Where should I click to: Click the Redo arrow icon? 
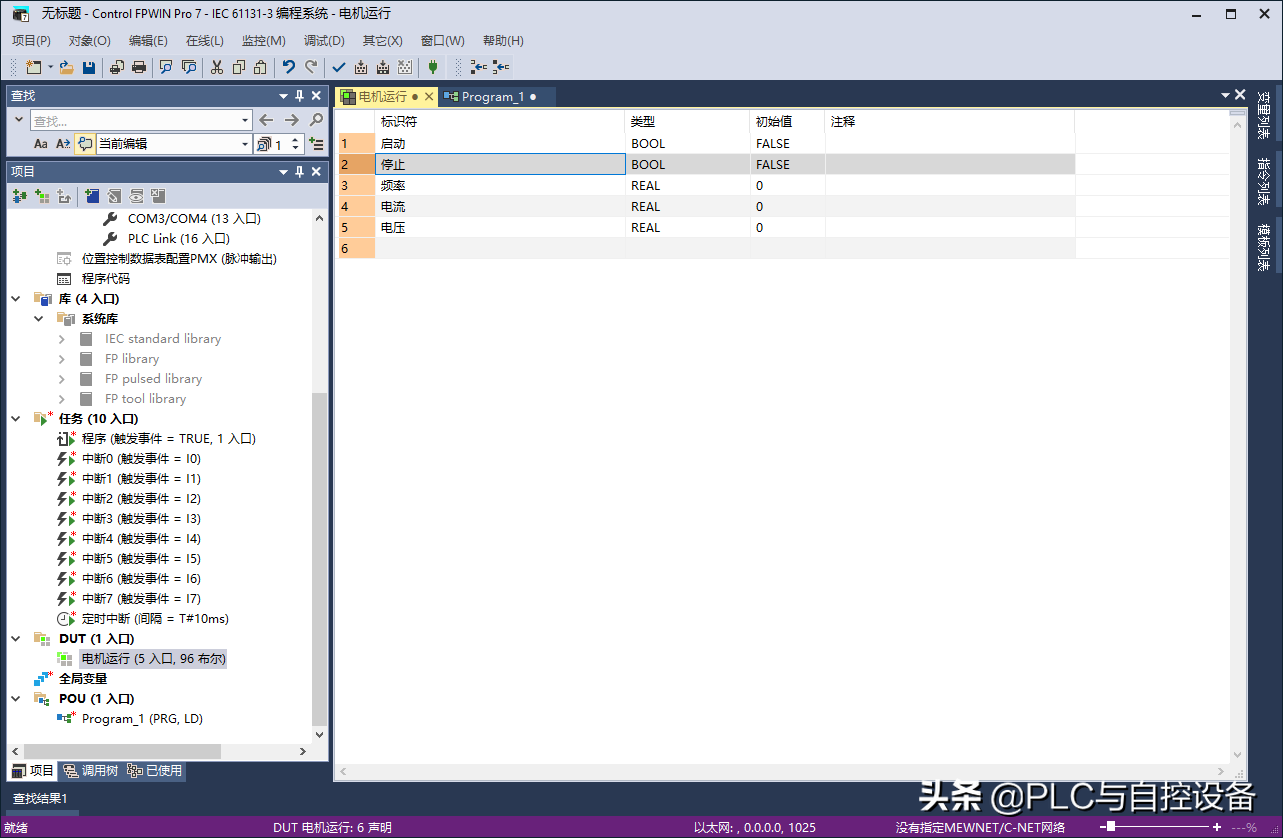pyautogui.click(x=311, y=67)
